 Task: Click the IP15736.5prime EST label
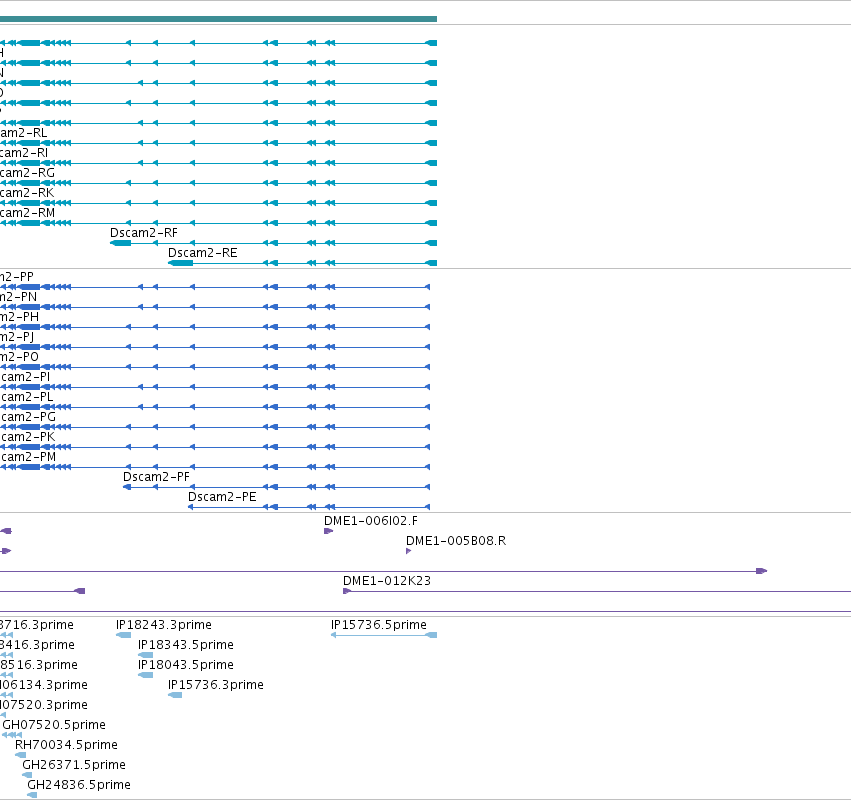379,625
